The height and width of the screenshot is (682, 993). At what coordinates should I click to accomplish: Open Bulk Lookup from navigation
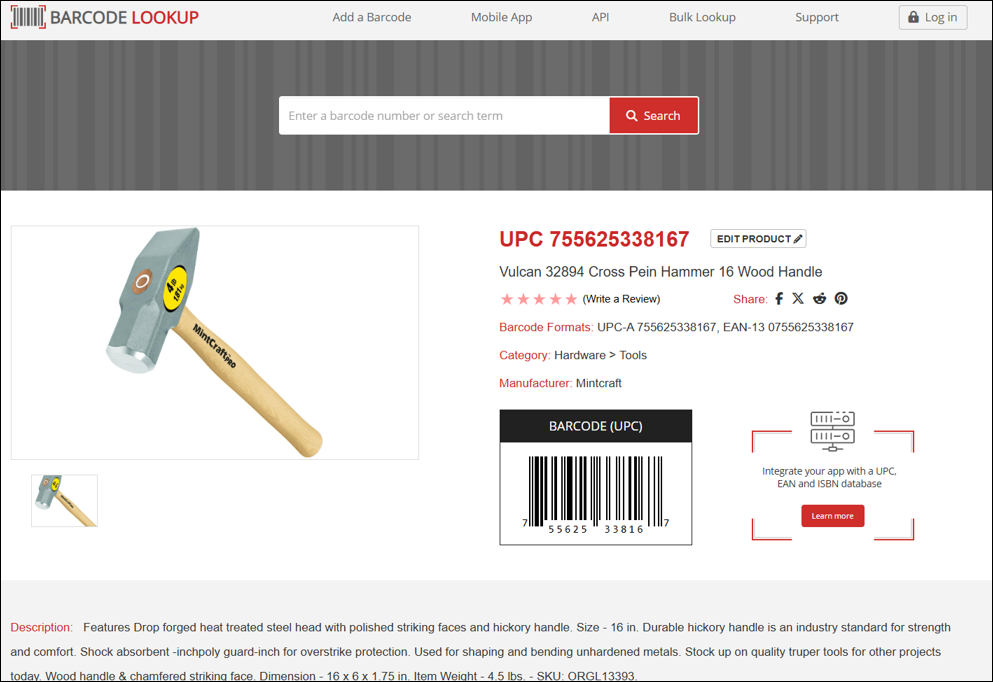pos(702,17)
